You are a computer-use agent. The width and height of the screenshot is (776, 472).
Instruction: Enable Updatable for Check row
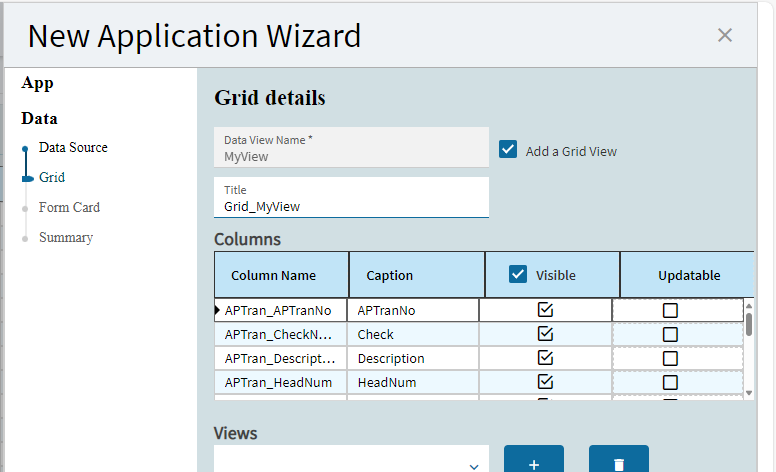[x=670, y=334]
